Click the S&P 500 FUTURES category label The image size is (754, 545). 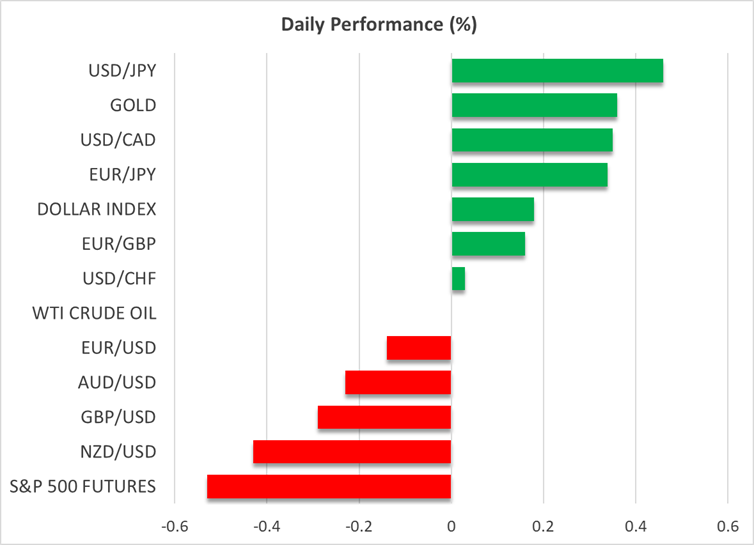coord(82,487)
